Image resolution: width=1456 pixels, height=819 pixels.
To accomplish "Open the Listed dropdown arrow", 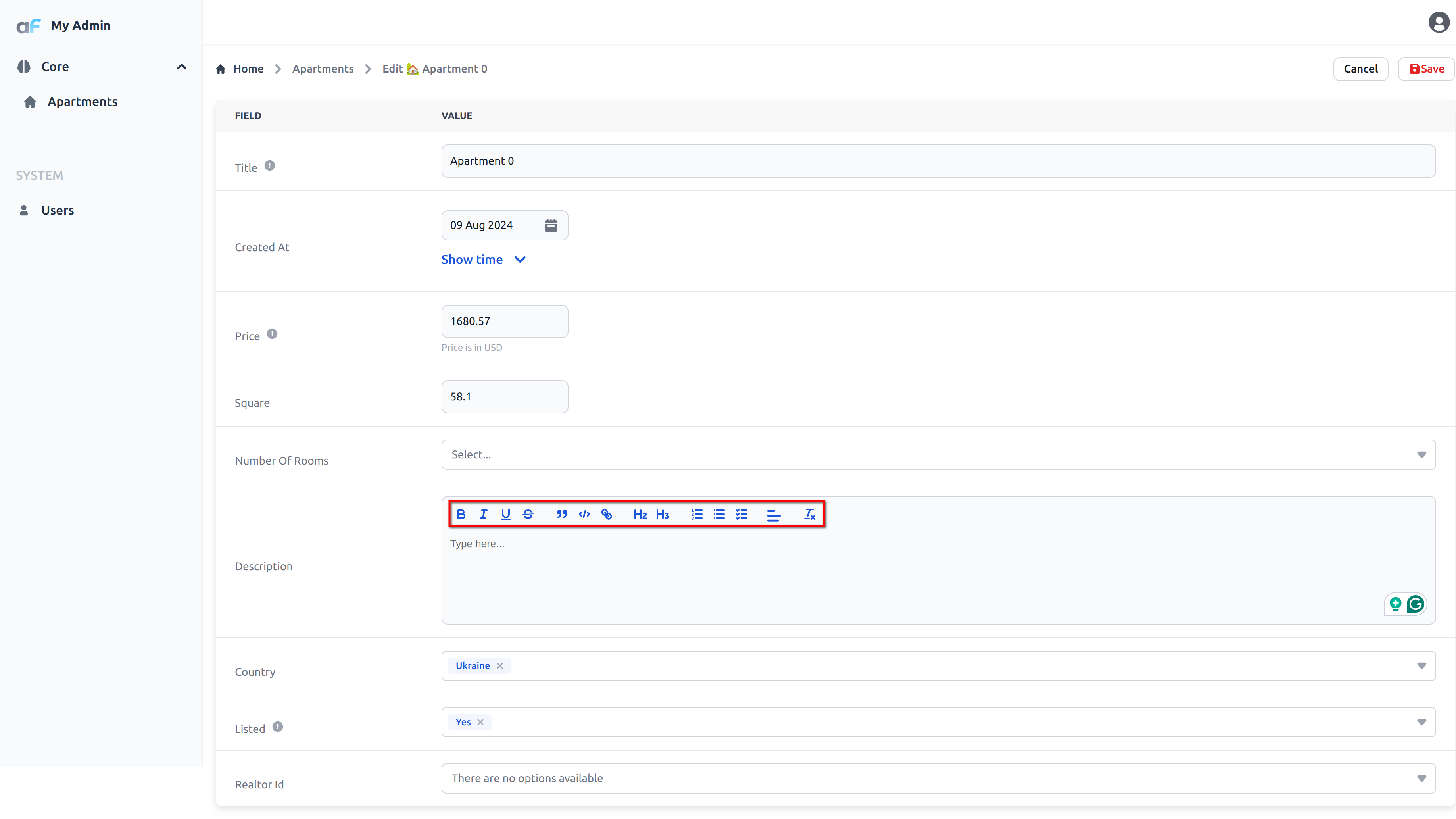I will [1421, 722].
